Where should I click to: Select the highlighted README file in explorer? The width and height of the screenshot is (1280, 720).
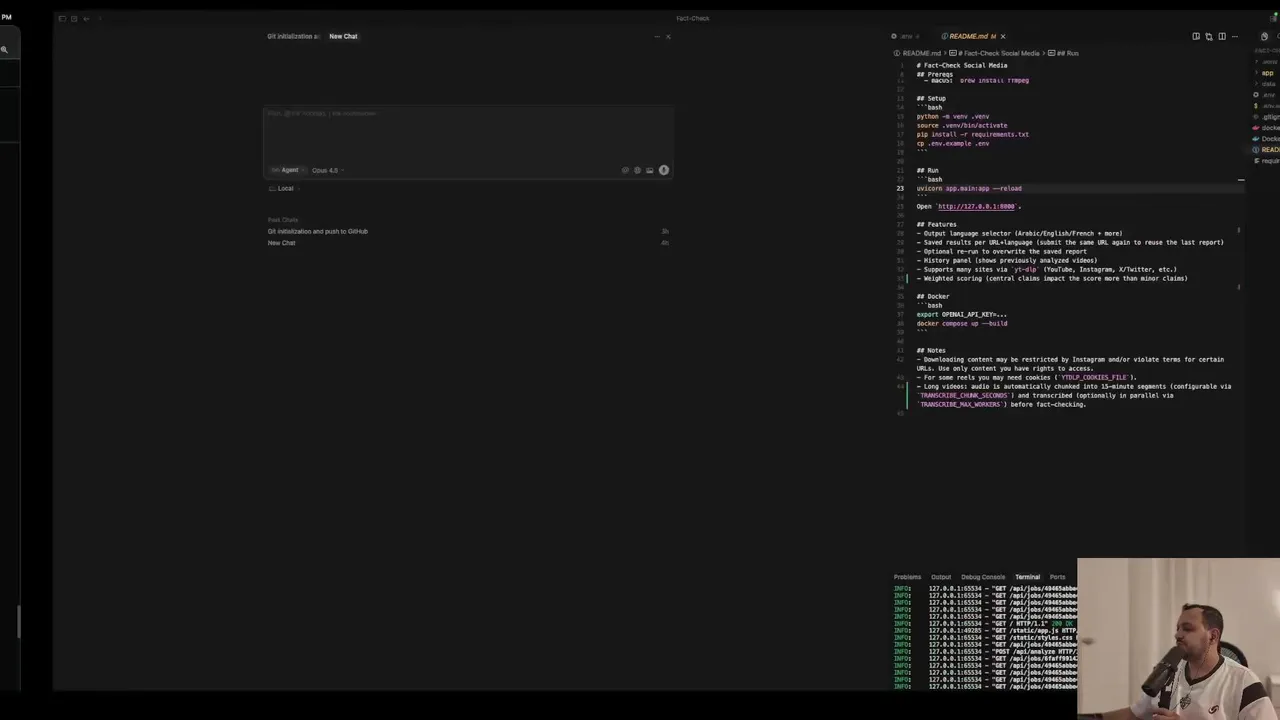(1267, 150)
